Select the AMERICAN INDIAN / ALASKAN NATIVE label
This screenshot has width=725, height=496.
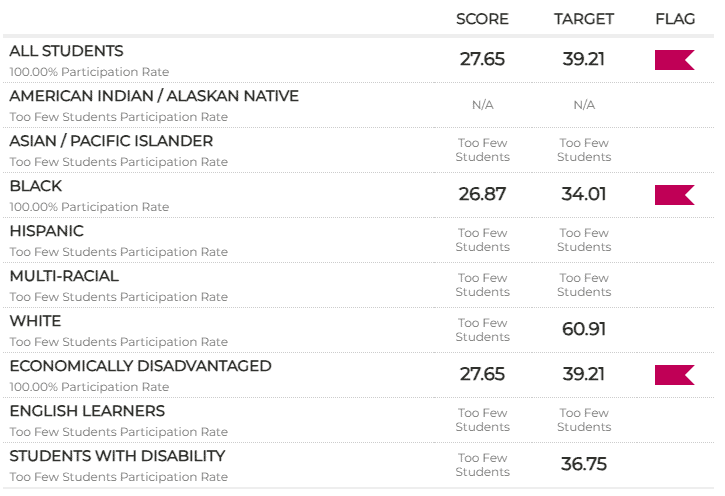click(154, 96)
